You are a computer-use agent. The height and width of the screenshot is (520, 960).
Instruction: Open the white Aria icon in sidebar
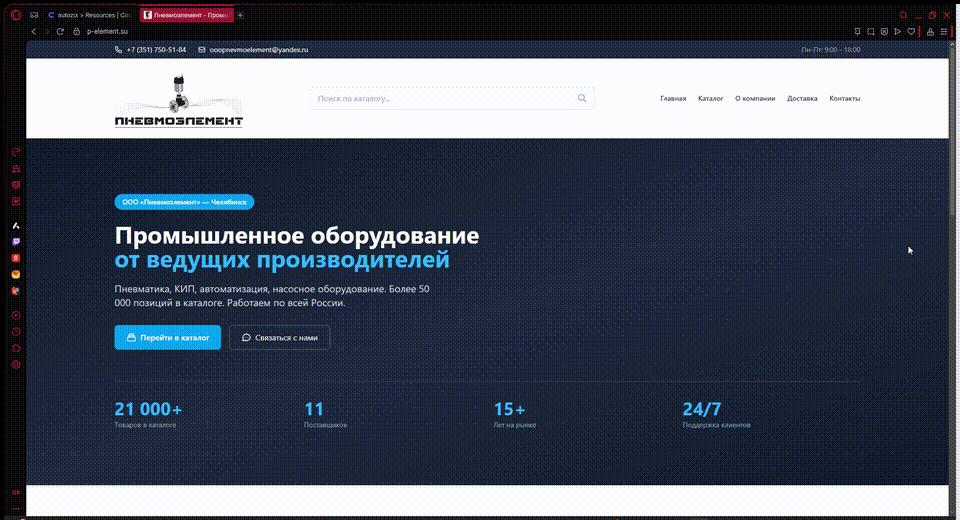coord(16,225)
